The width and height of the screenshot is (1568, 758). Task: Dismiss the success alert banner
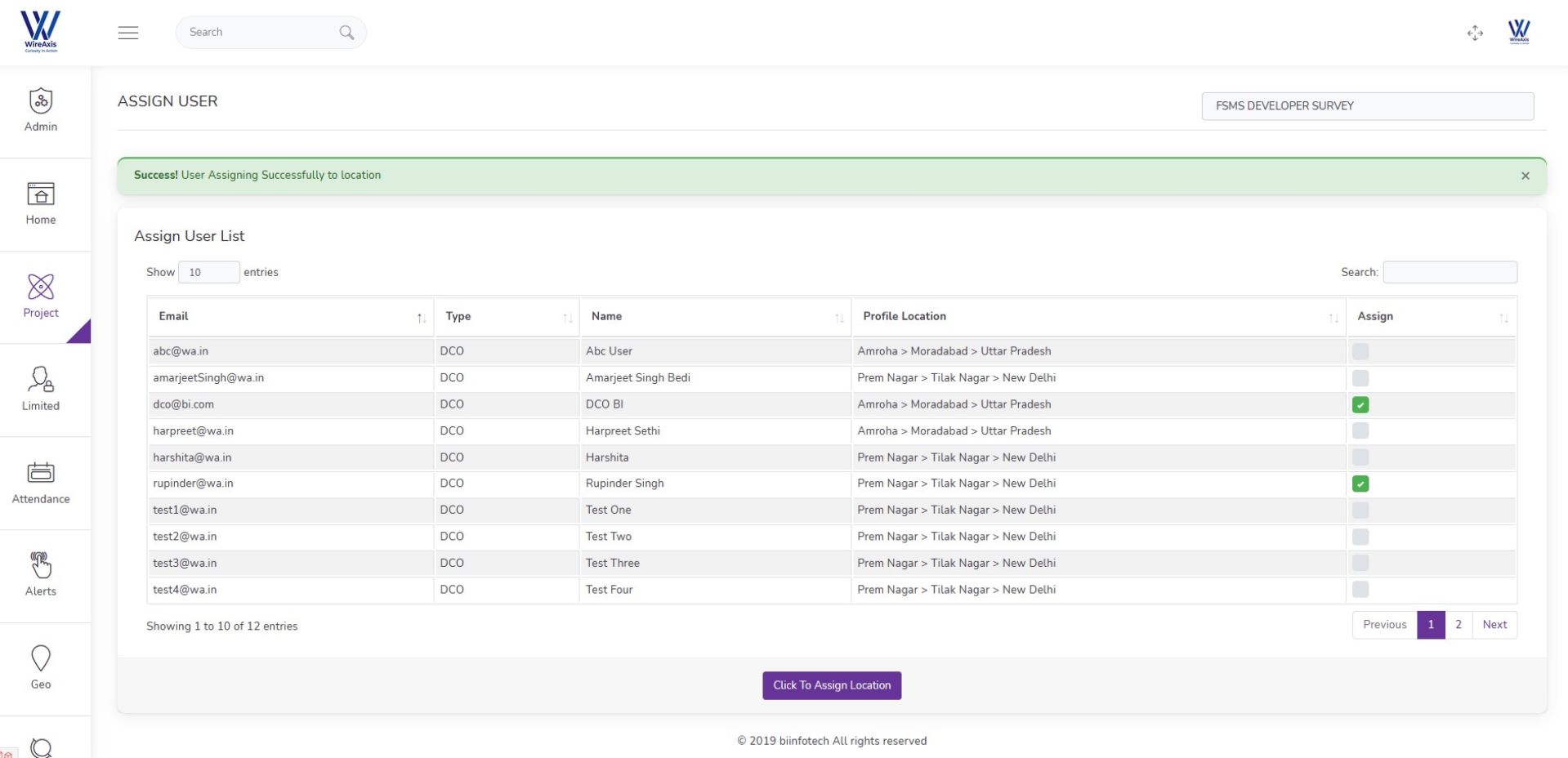[1525, 176]
